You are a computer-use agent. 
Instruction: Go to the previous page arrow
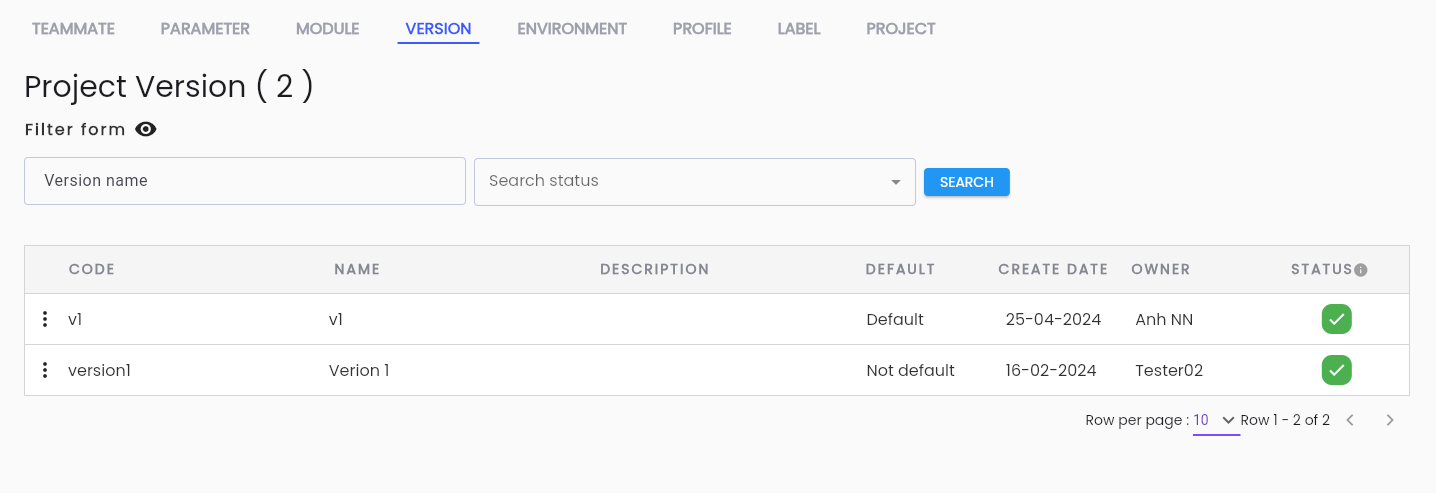click(x=1350, y=420)
